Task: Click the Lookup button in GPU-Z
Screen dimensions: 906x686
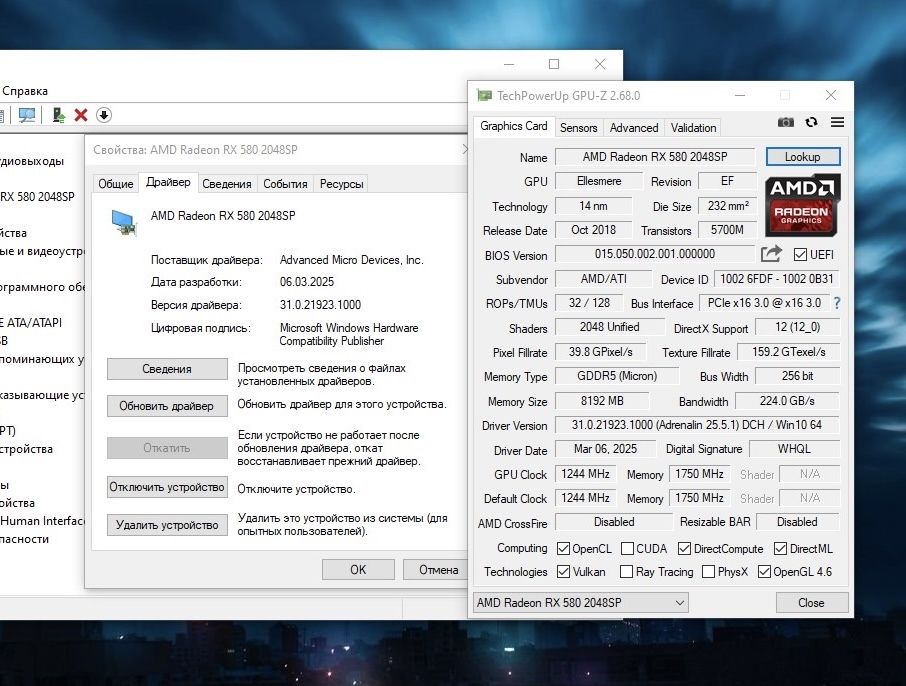Action: (803, 157)
